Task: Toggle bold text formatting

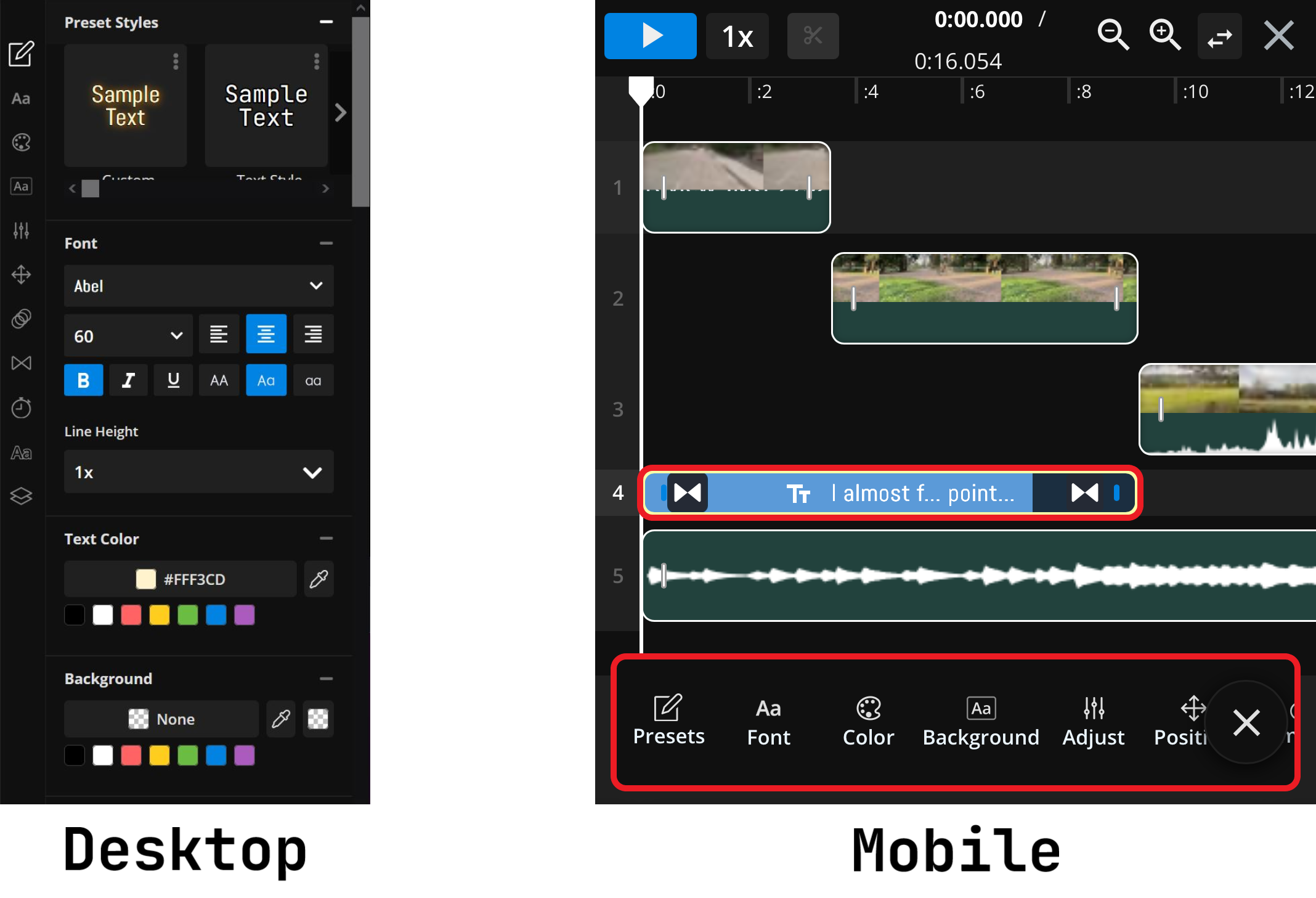Action: coord(84,380)
